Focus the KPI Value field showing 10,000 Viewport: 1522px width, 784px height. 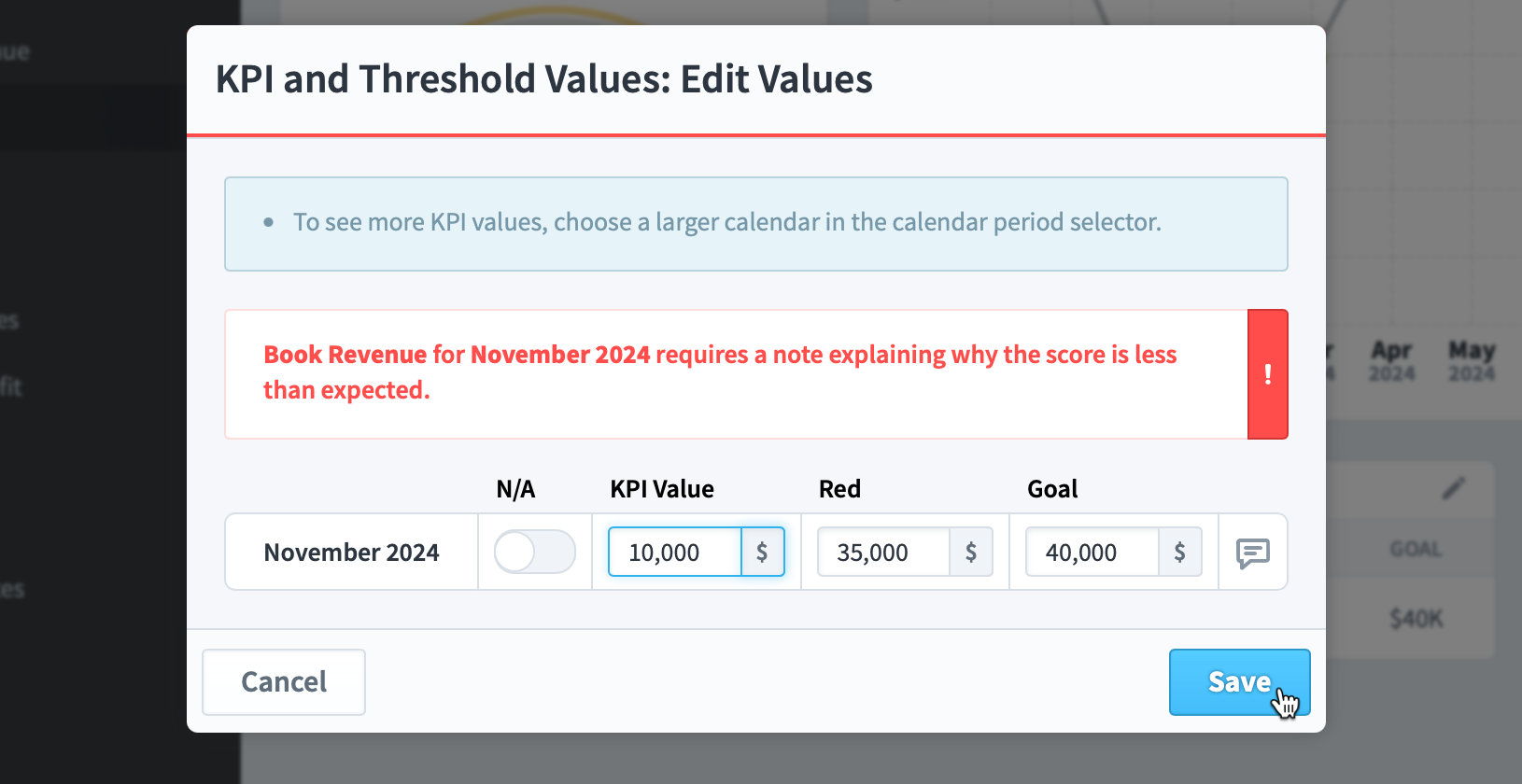(675, 552)
